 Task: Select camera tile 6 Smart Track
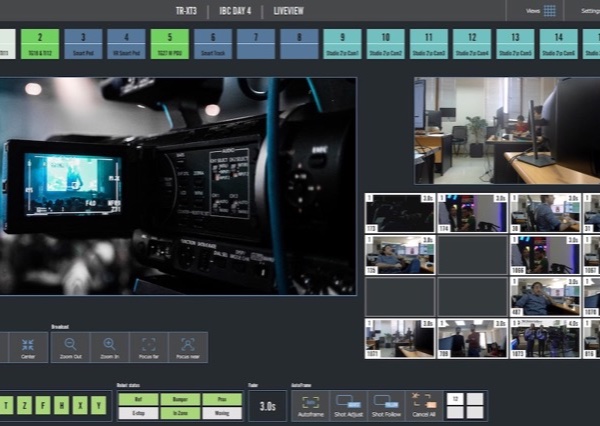[213, 44]
